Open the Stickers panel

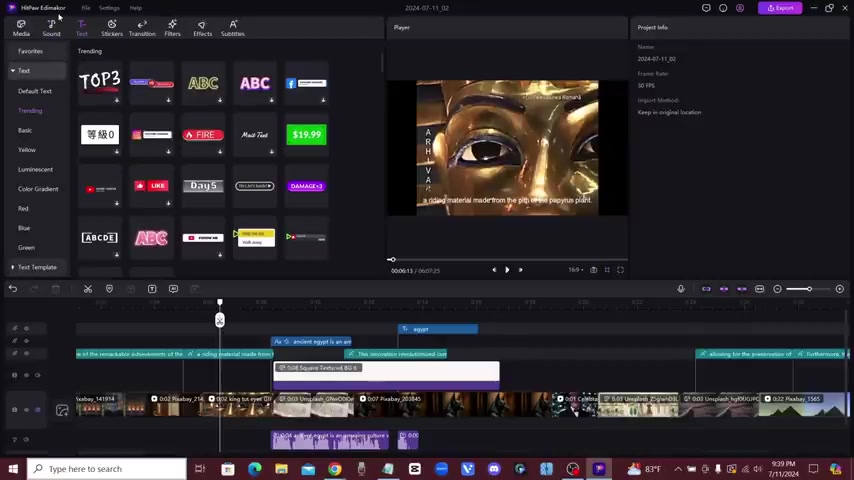click(112, 28)
